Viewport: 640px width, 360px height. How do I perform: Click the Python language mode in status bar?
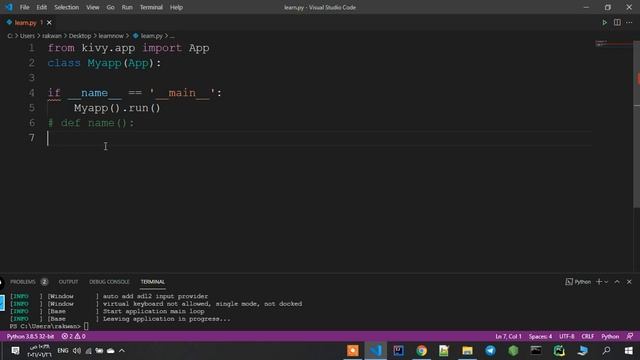coord(610,336)
